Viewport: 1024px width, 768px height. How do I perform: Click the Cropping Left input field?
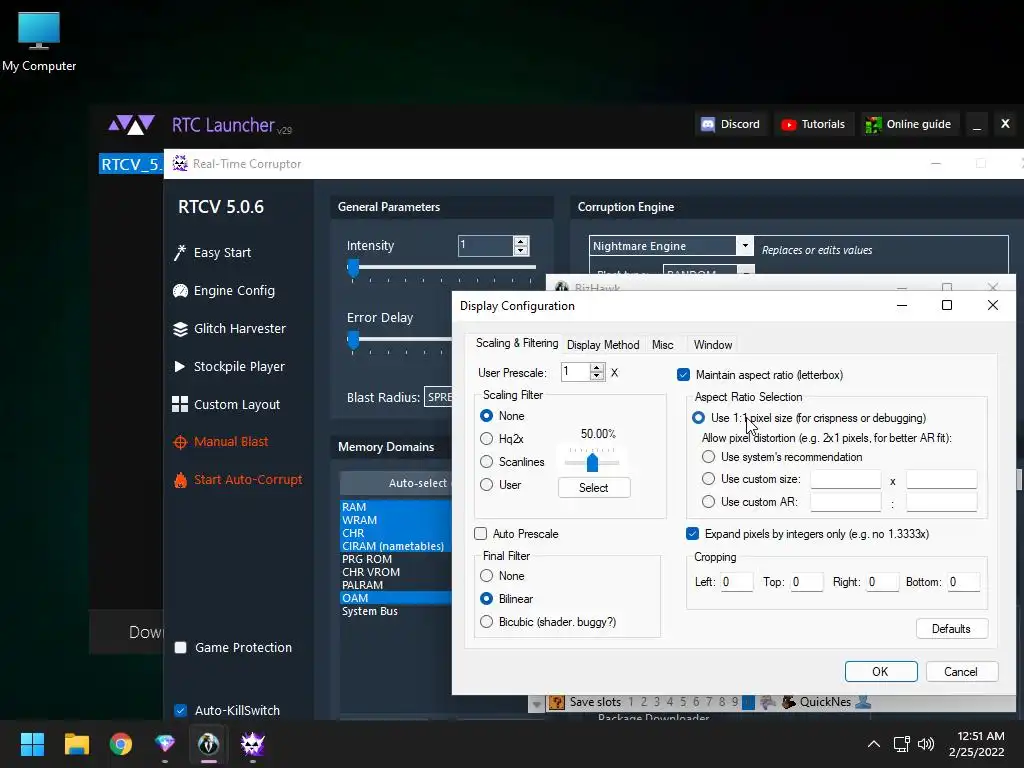pyautogui.click(x=736, y=582)
